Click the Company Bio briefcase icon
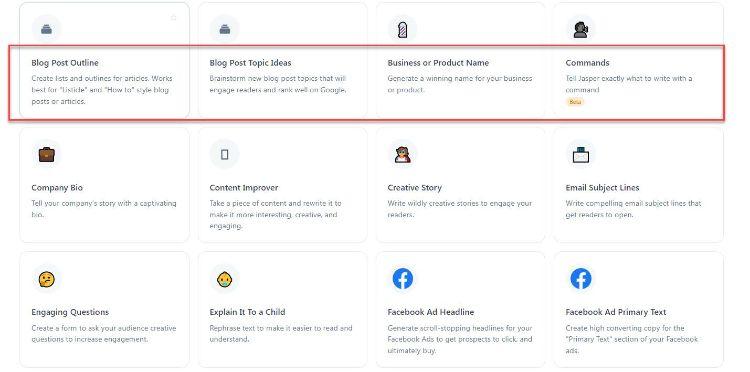750x372 pixels. (46, 154)
